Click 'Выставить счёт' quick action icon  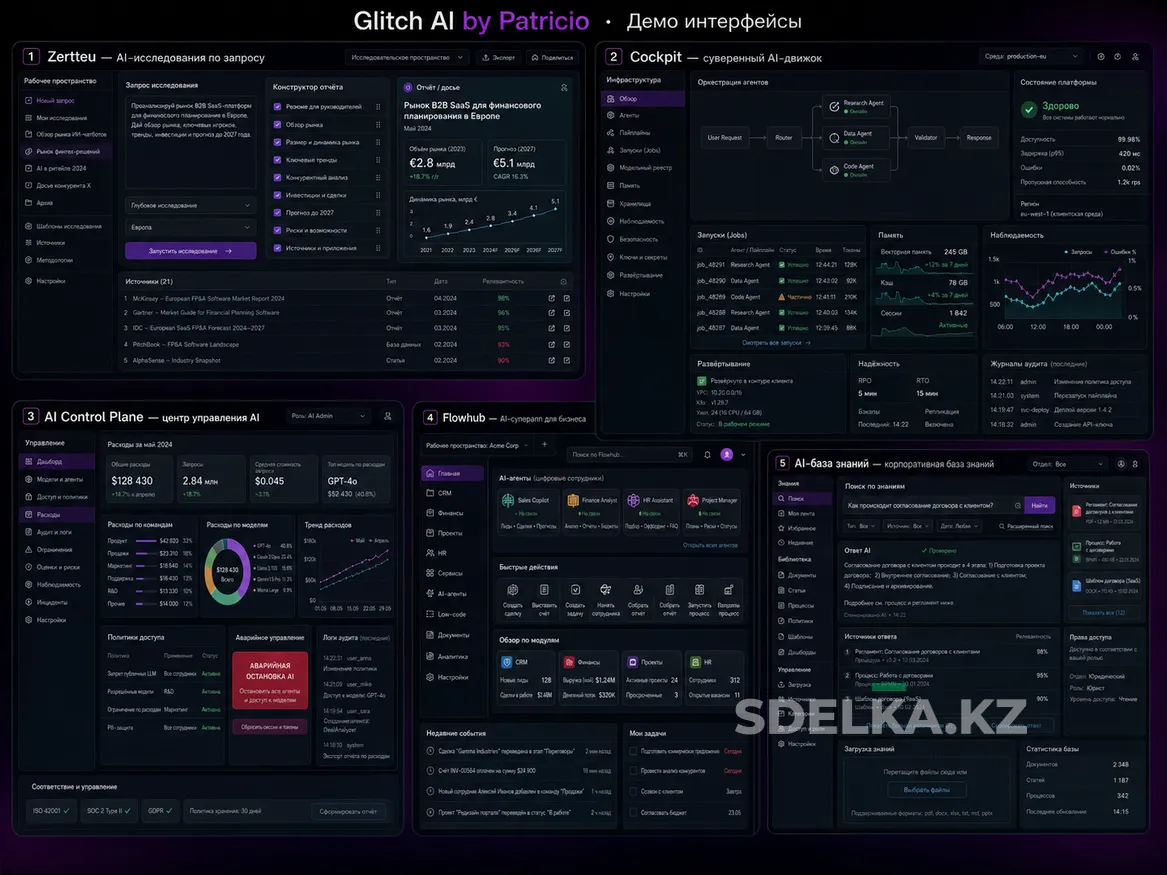coord(544,590)
